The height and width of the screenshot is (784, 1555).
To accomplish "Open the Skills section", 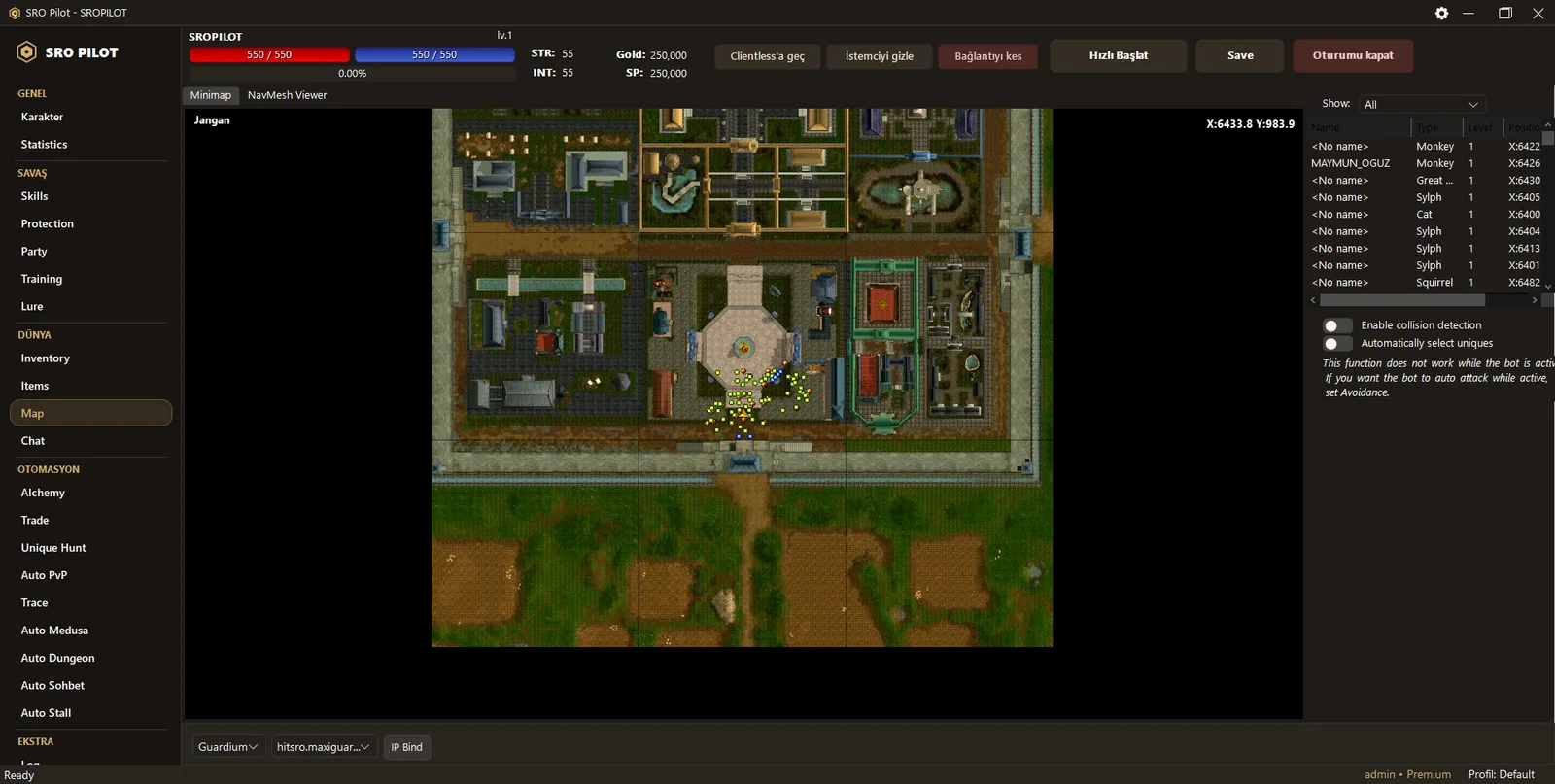I will tap(89, 196).
